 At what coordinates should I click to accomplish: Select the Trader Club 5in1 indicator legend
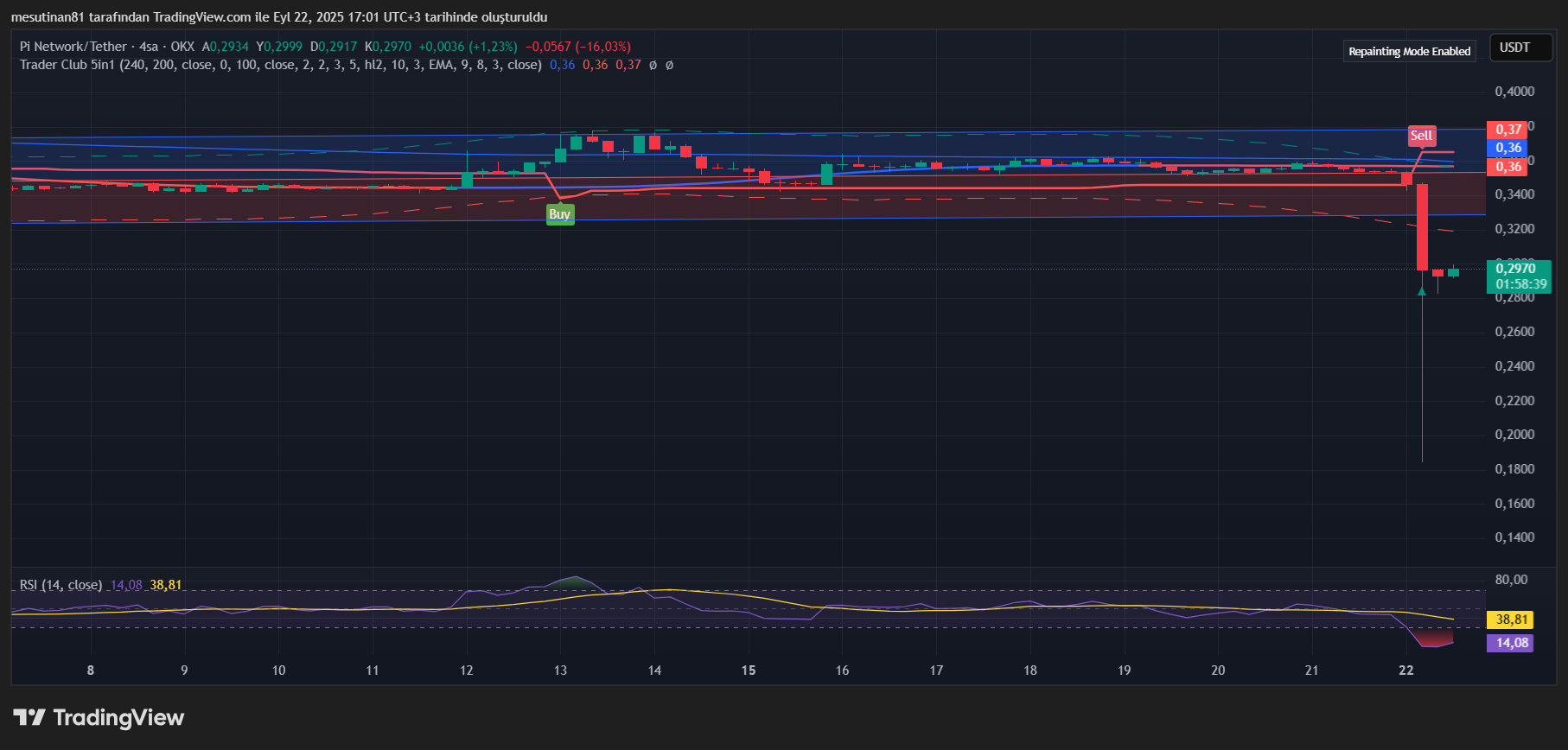pos(281,65)
